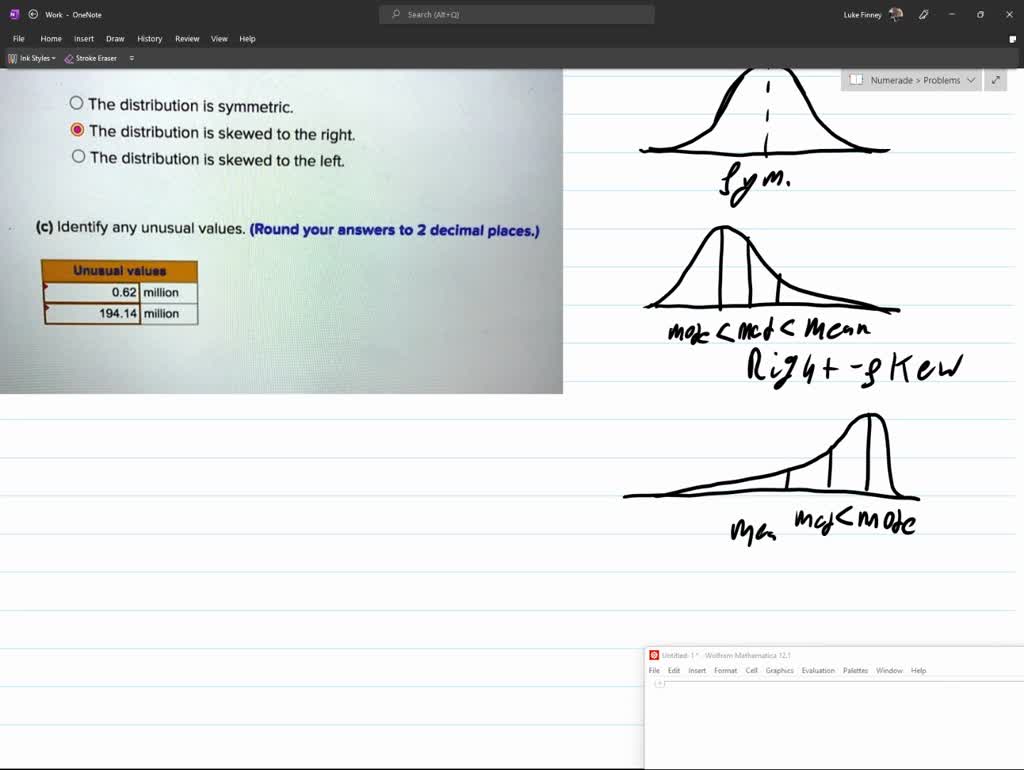Open the Evaluation menu in Mathematica
The width and height of the screenshot is (1024, 770).
(x=818, y=671)
